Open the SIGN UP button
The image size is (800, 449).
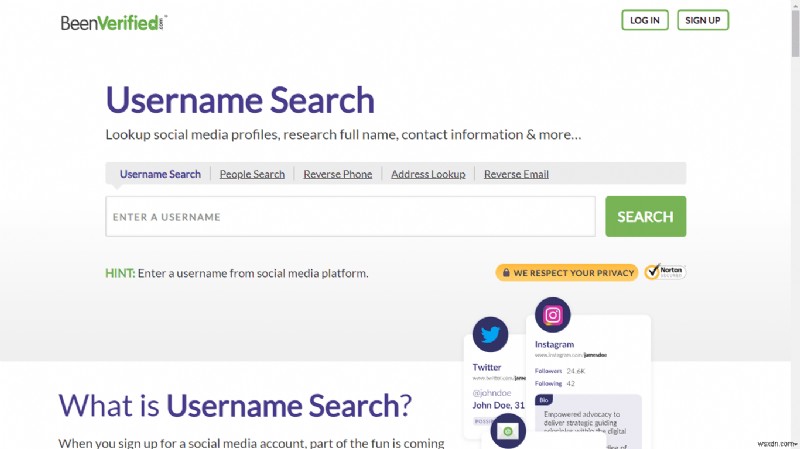click(703, 20)
